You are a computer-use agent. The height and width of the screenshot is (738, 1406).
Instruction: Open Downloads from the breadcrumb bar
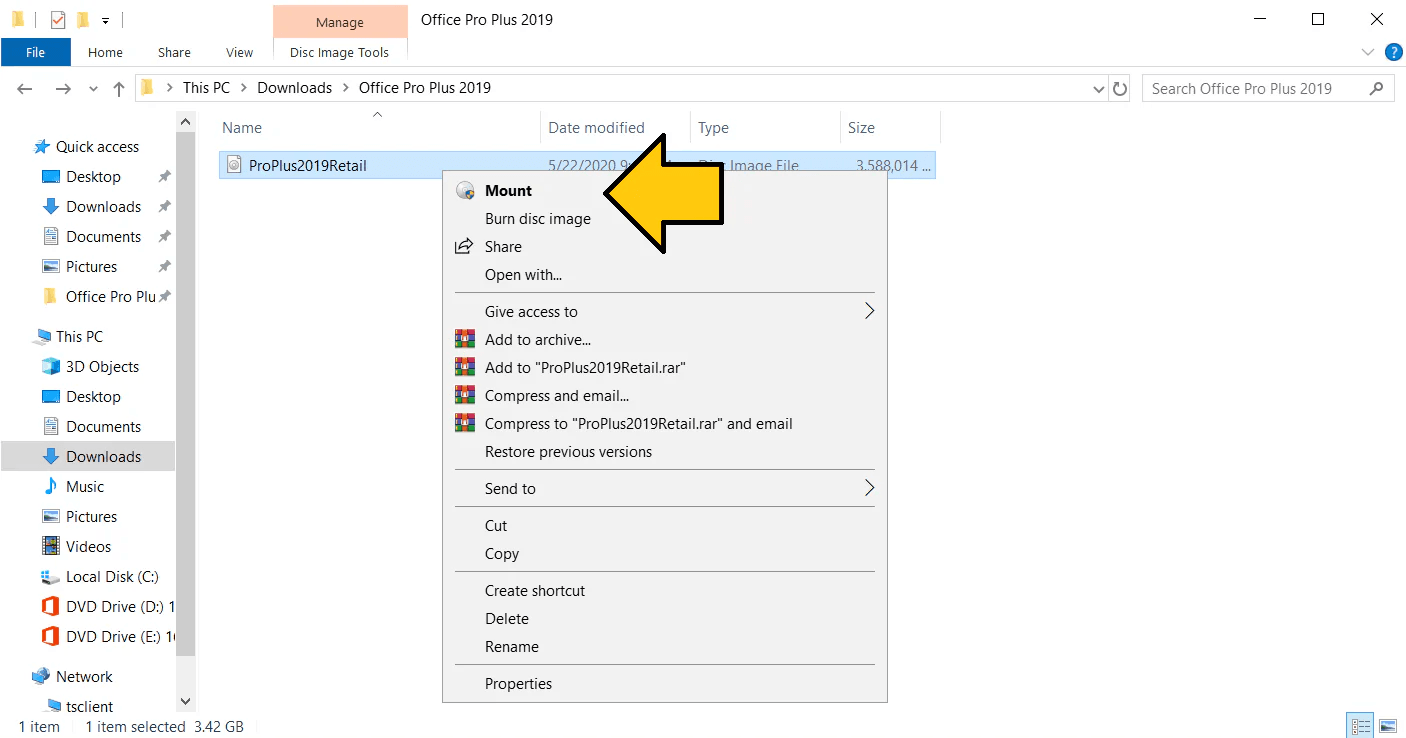[294, 88]
